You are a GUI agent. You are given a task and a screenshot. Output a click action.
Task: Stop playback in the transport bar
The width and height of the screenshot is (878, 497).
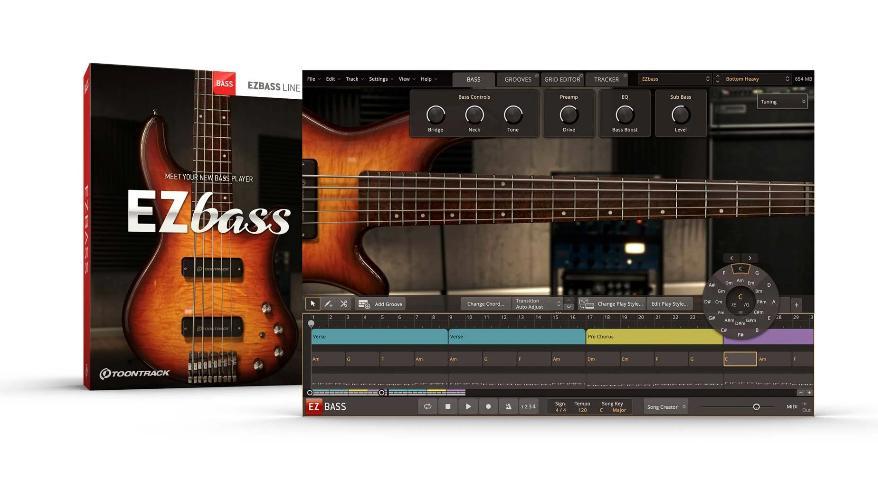tap(447, 407)
